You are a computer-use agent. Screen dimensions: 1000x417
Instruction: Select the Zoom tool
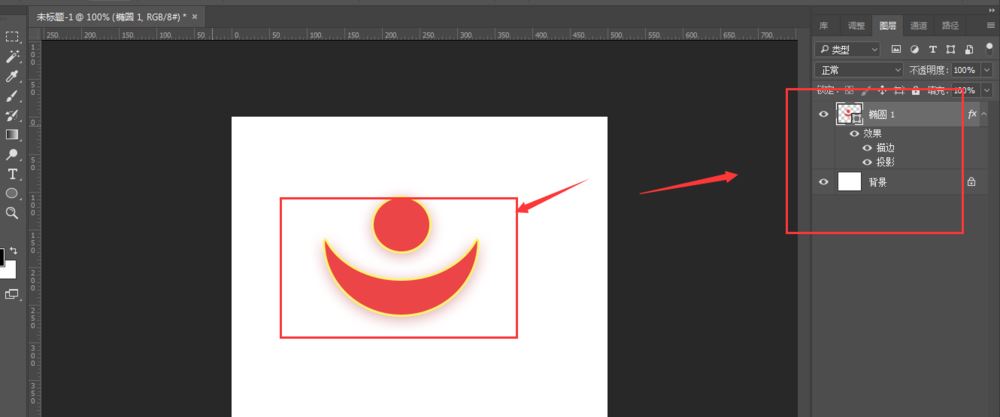[x=12, y=213]
